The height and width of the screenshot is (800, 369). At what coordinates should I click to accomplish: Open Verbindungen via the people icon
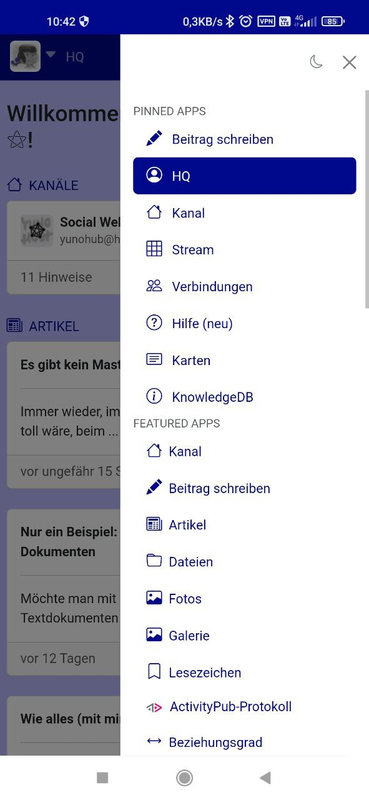point(154,286)
